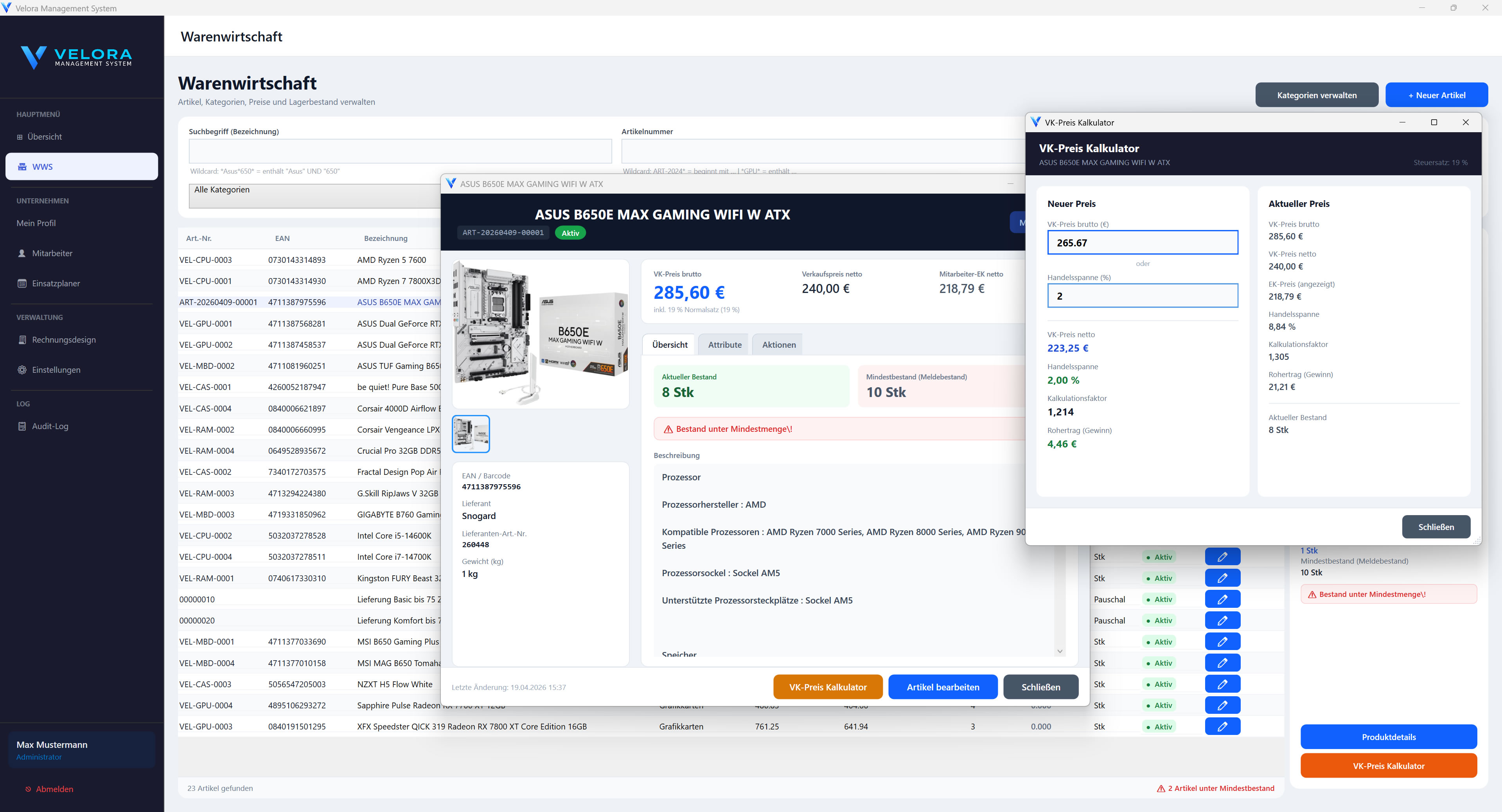
Task: Click the Übersicht grid icon
Action: click(20, 137)
